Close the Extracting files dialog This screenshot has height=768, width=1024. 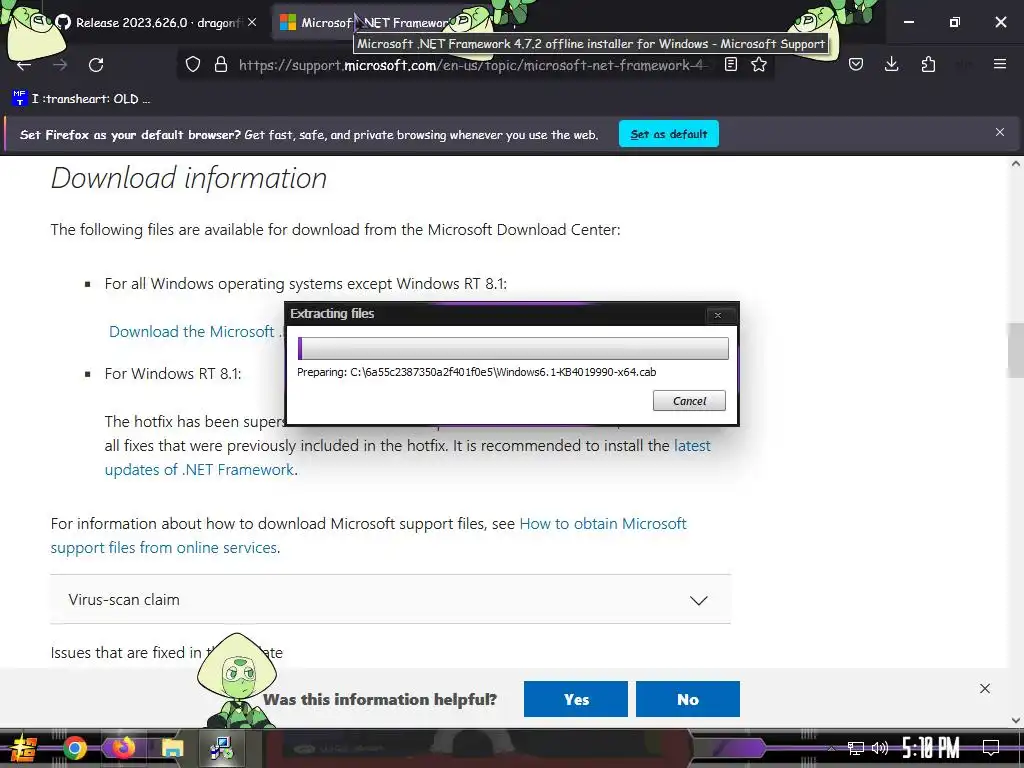pos(718,315)
